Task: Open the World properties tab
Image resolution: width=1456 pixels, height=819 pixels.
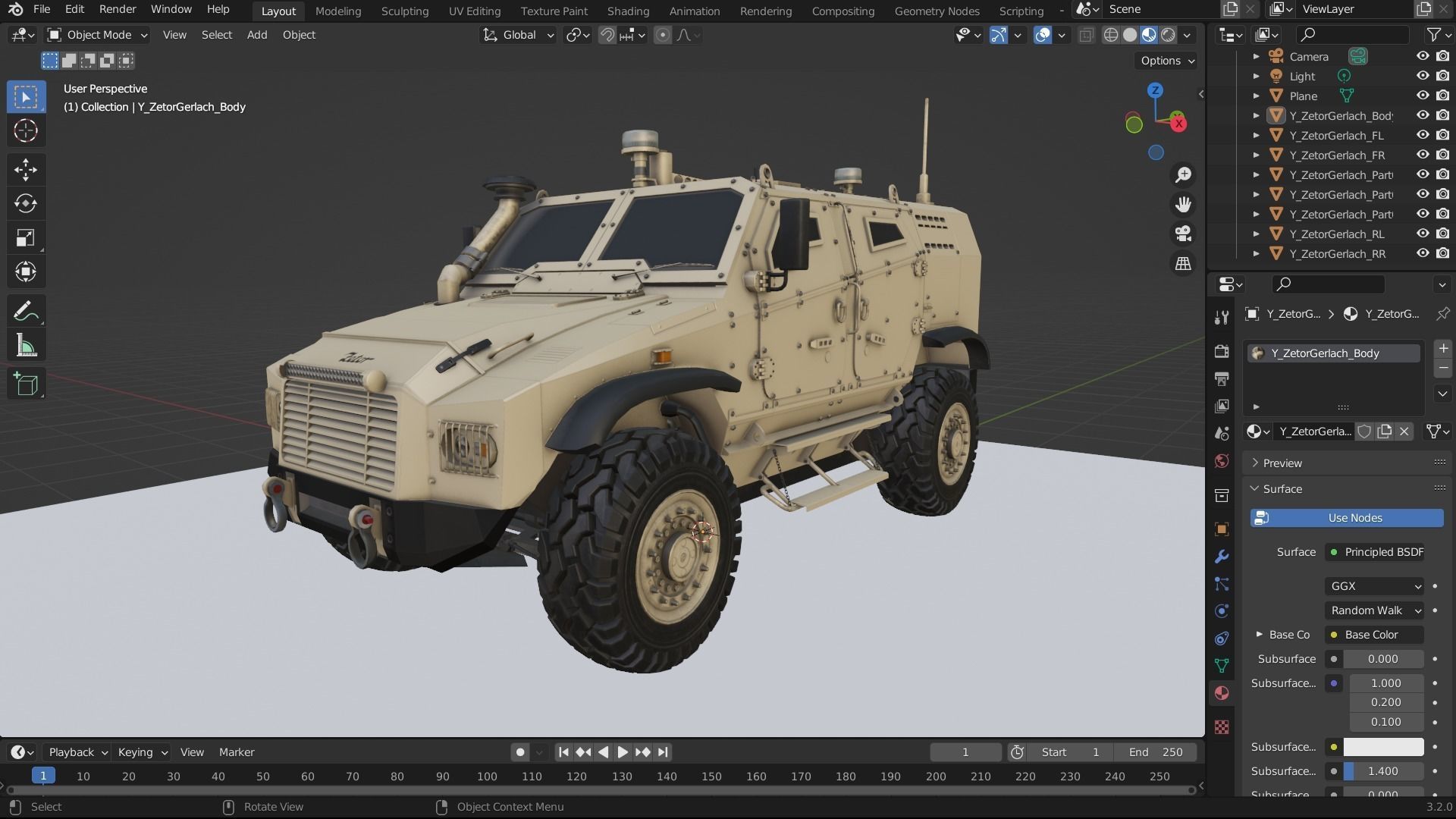Action: 1222,461
